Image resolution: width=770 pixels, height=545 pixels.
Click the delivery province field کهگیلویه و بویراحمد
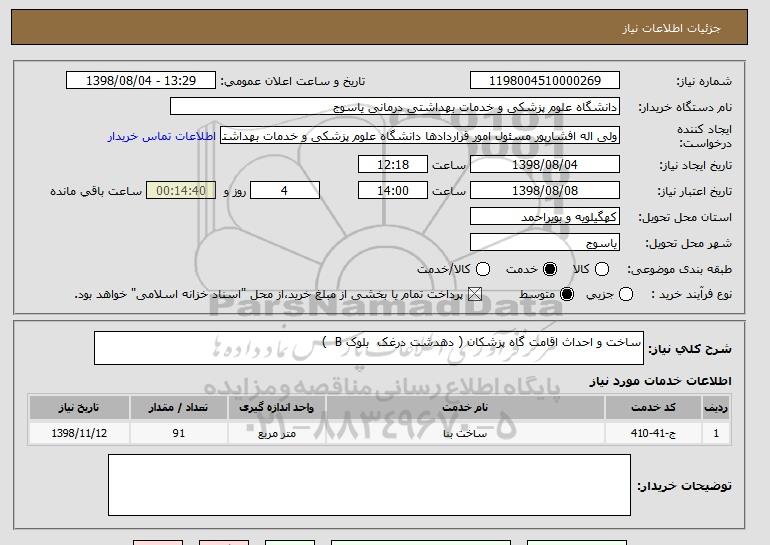coord(545,217)
